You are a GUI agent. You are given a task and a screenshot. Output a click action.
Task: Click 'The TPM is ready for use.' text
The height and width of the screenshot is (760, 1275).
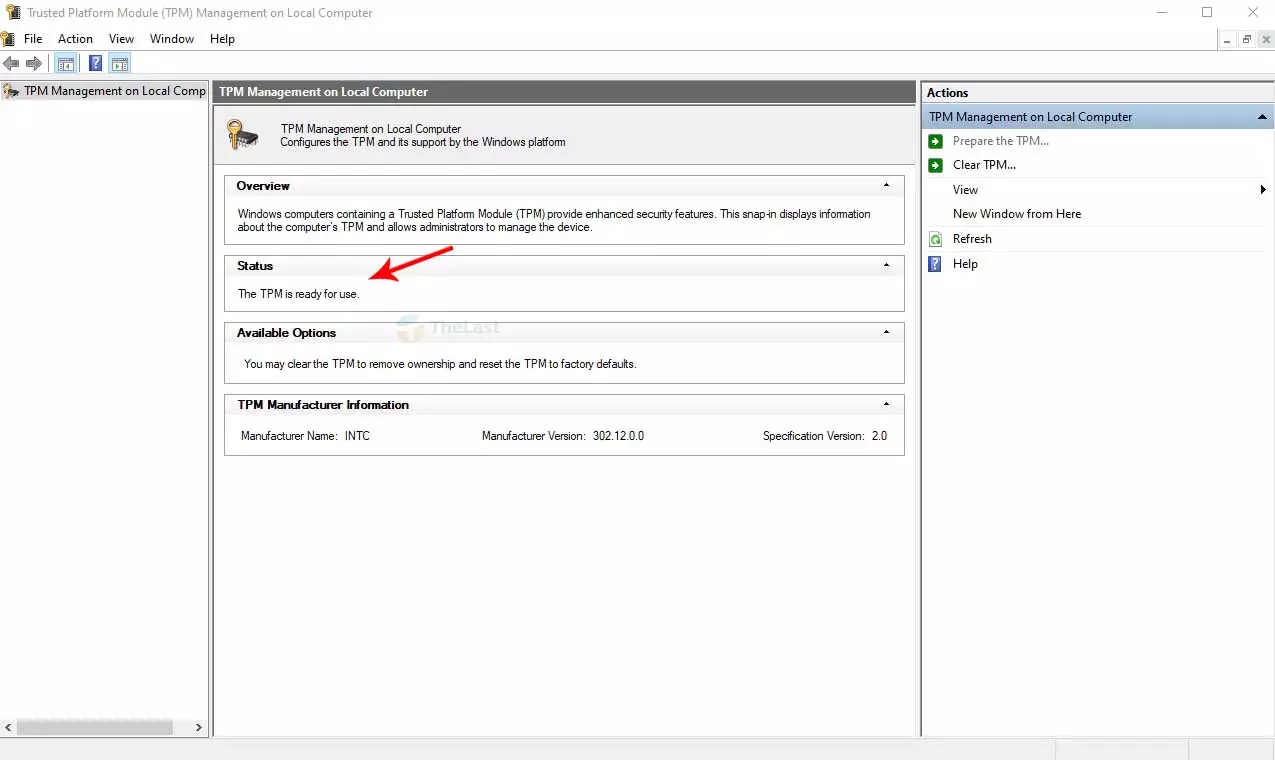click(x=298, y=294)
